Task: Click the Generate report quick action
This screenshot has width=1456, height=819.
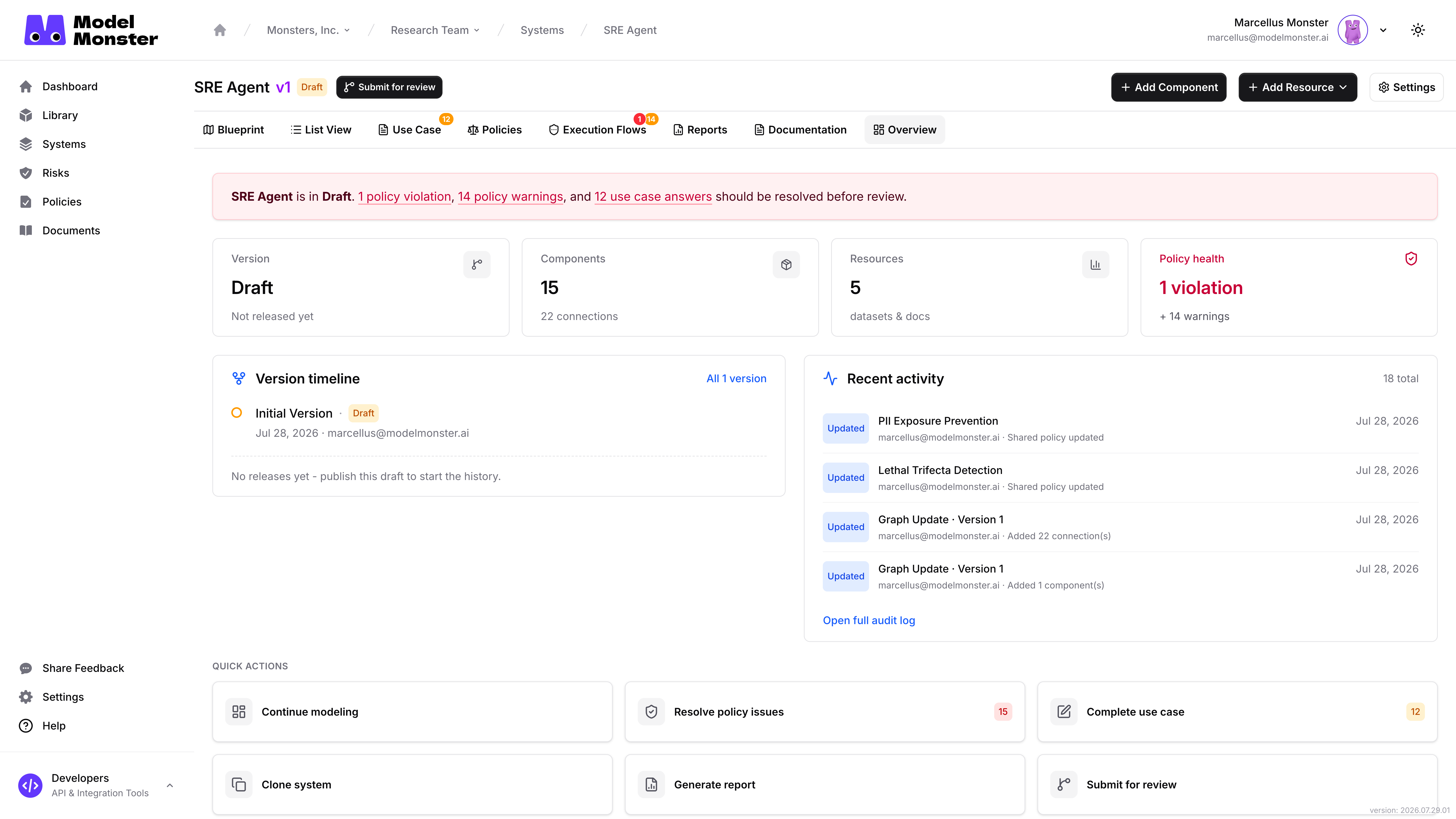Action: pos(825,785)
